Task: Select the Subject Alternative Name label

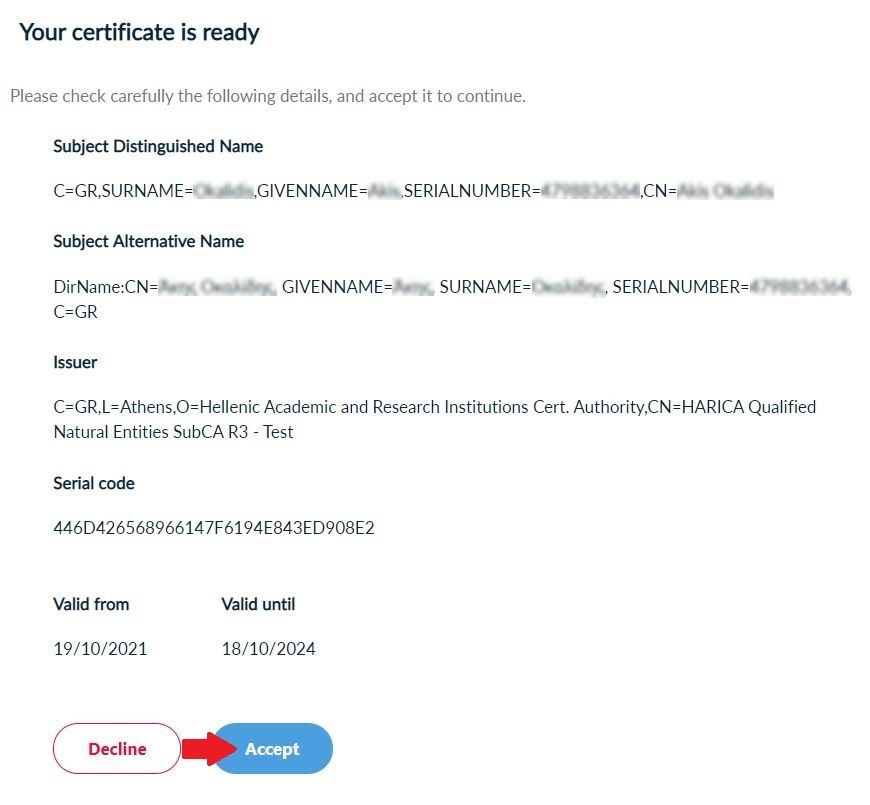Action: tap(148, 241)
